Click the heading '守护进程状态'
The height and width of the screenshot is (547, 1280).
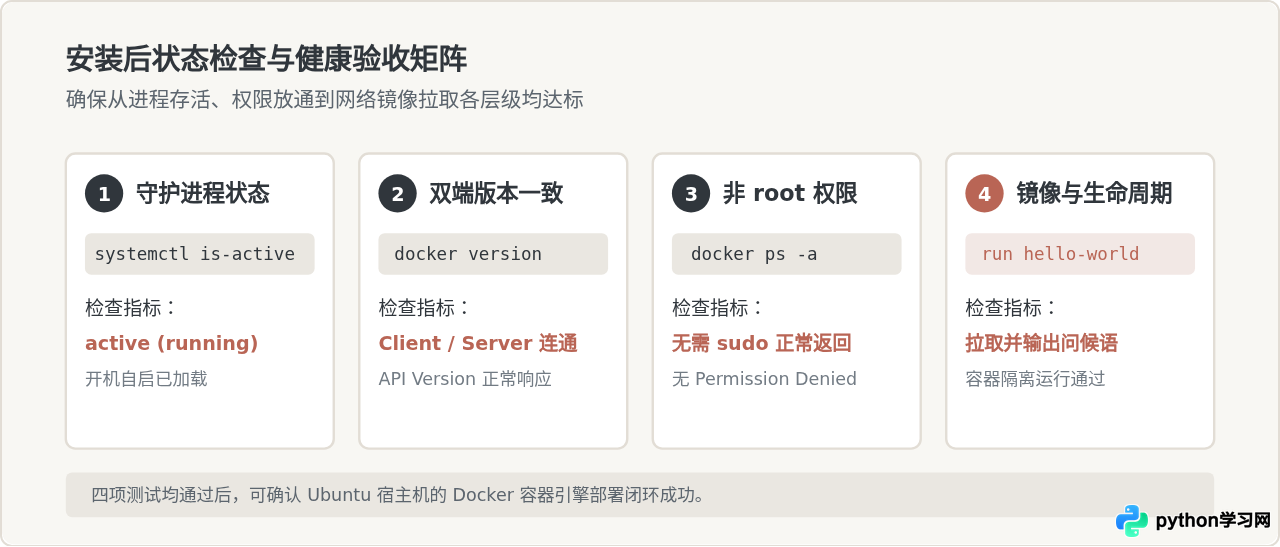pos(203,193)
